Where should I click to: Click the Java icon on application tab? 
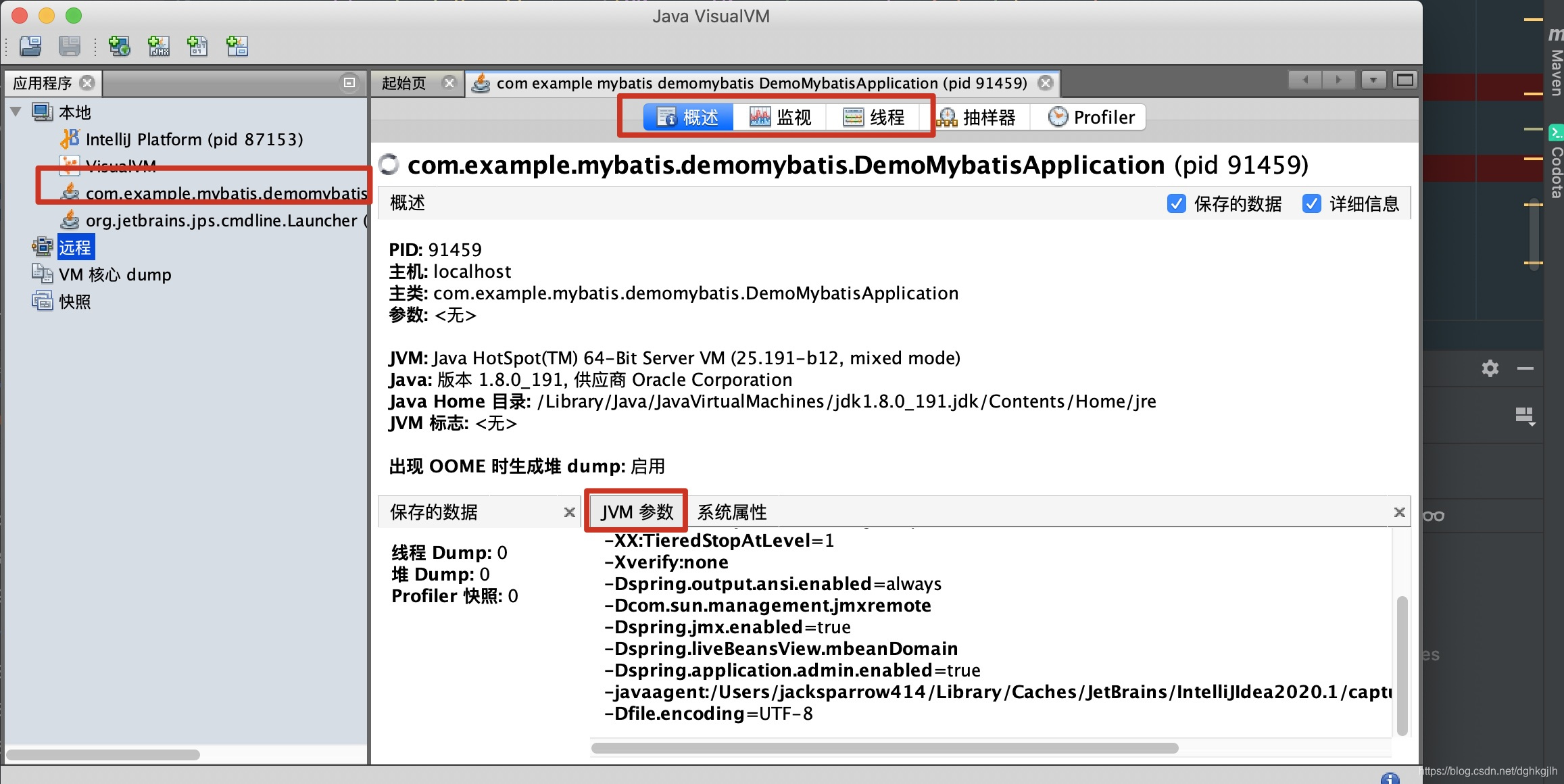pos(481,83)
